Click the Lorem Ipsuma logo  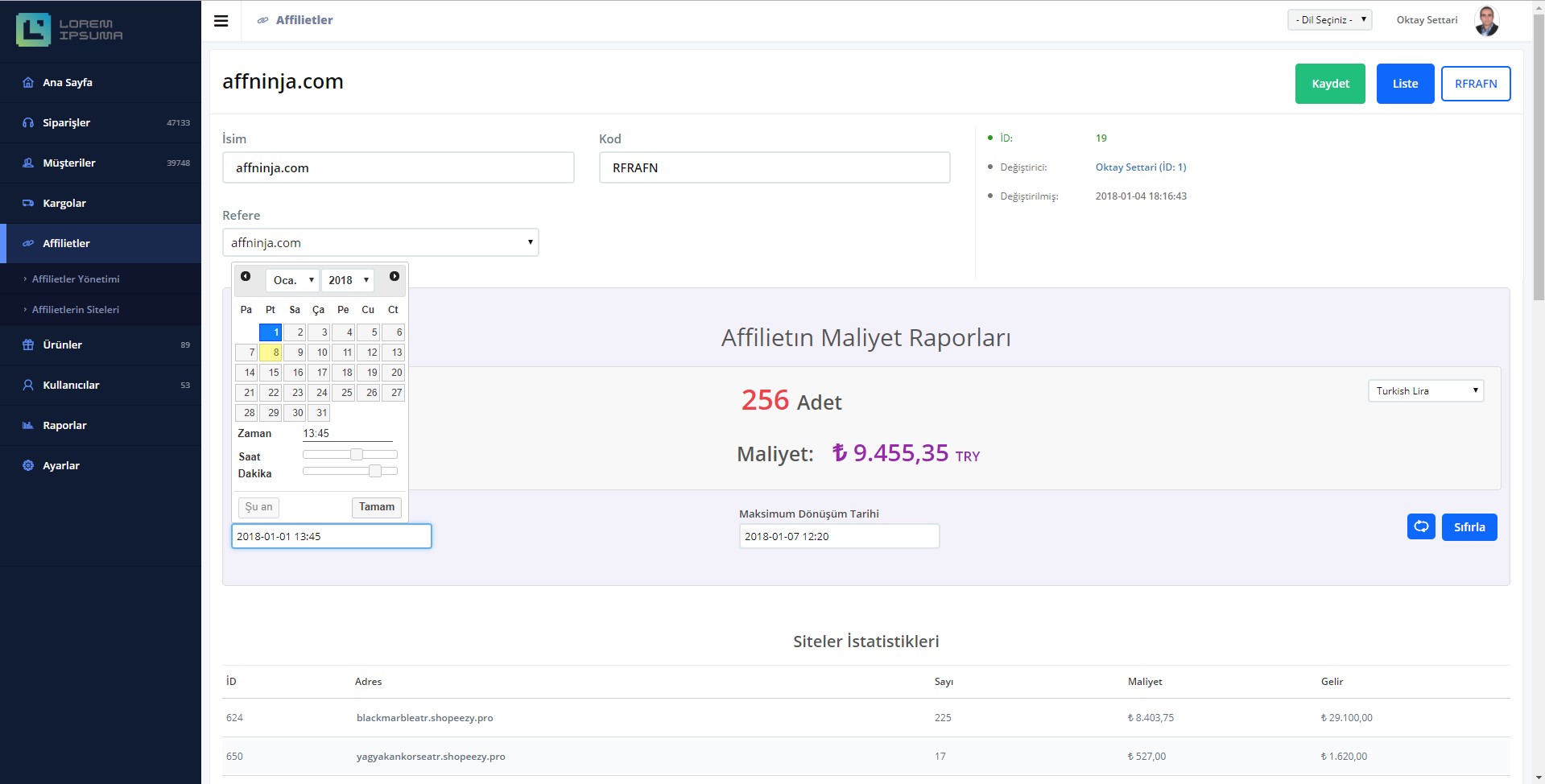[x=69, y=30]
